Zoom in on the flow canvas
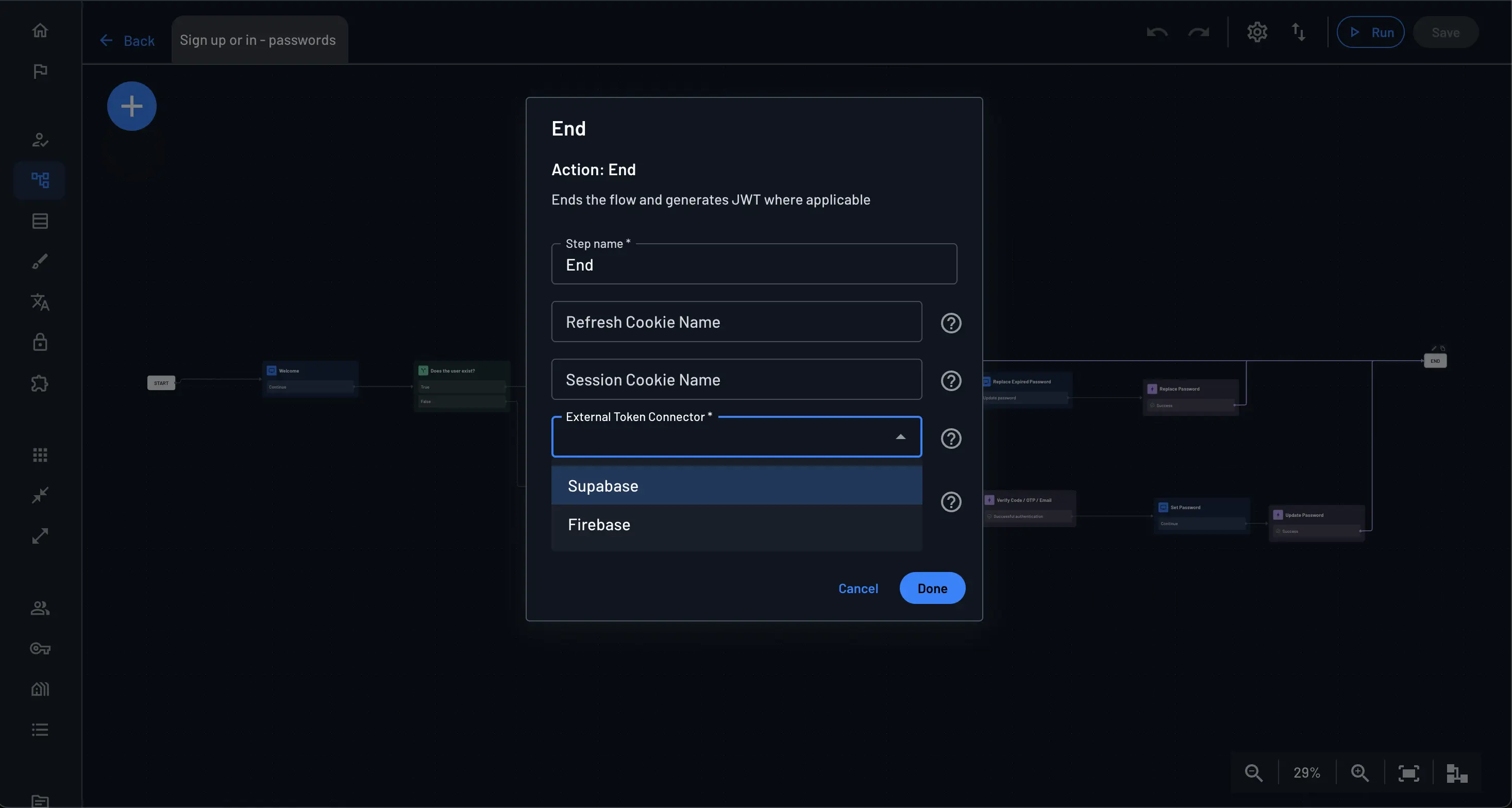Viewport: 1512px width, 808px height. (1359, 772)
